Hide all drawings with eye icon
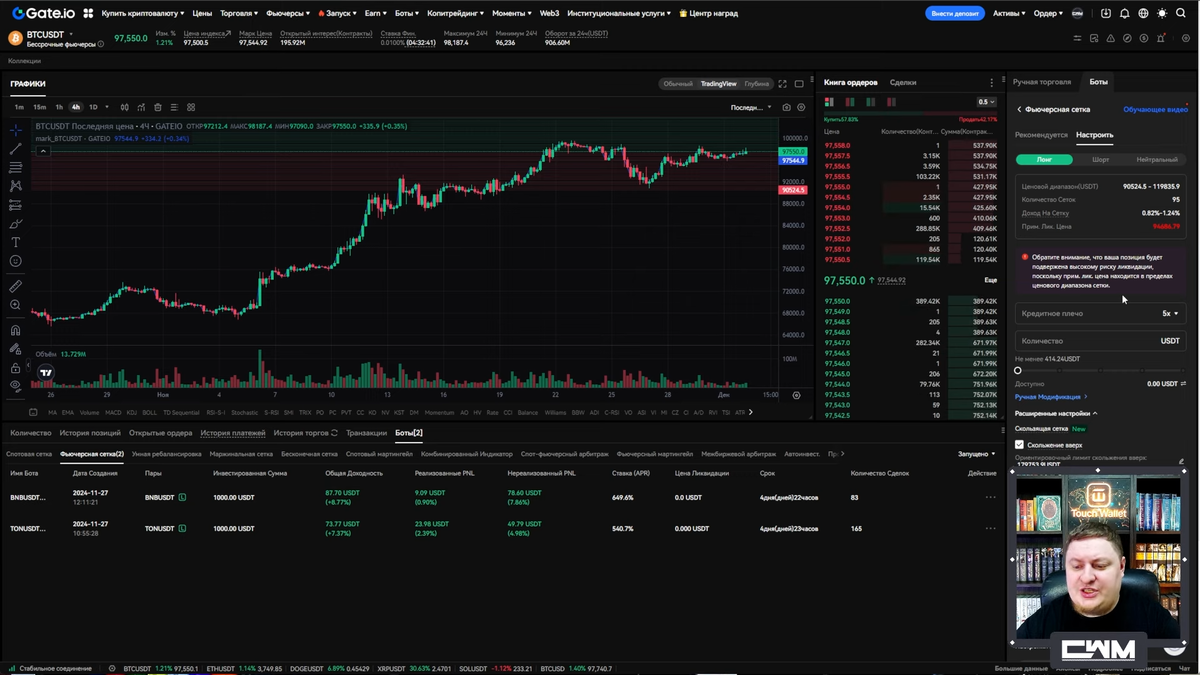Viewport: 1200px width, 675px height. (x=15, y=386)
